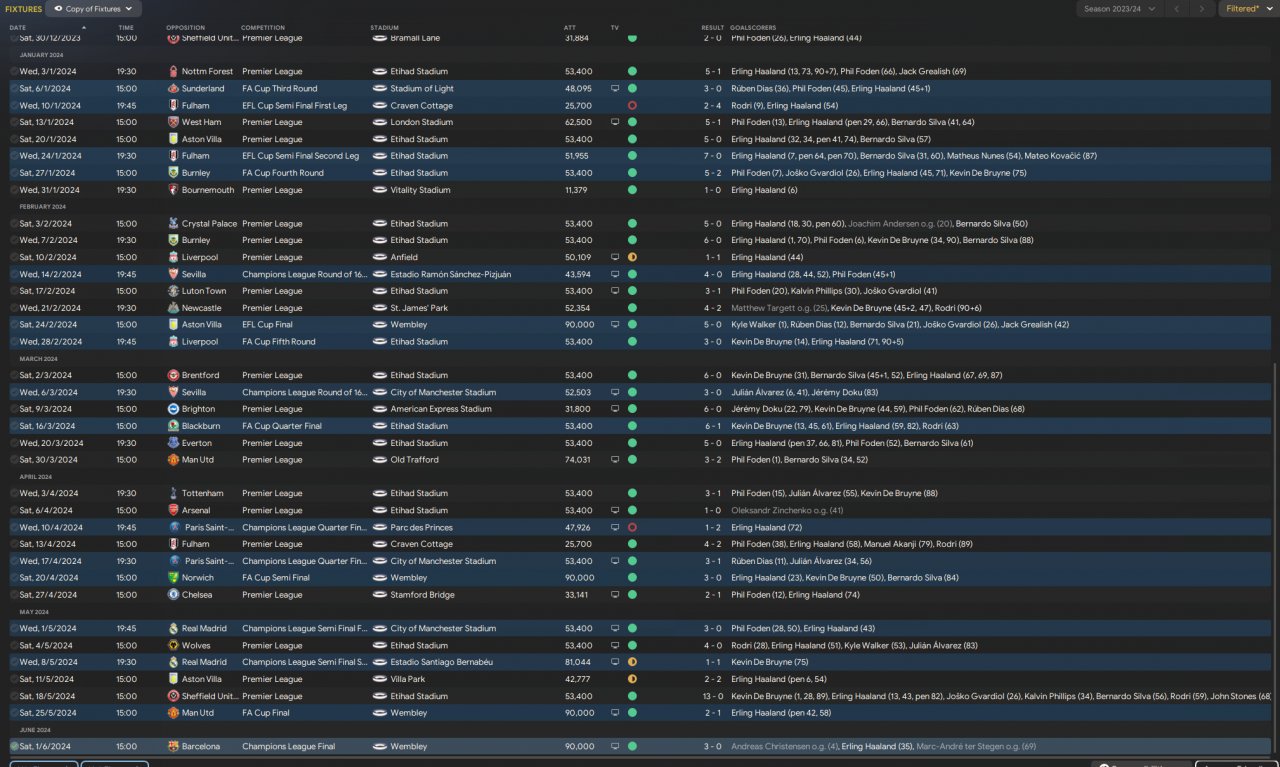Sort fixtures by the GOALSCORERS column header

point(753,28)
